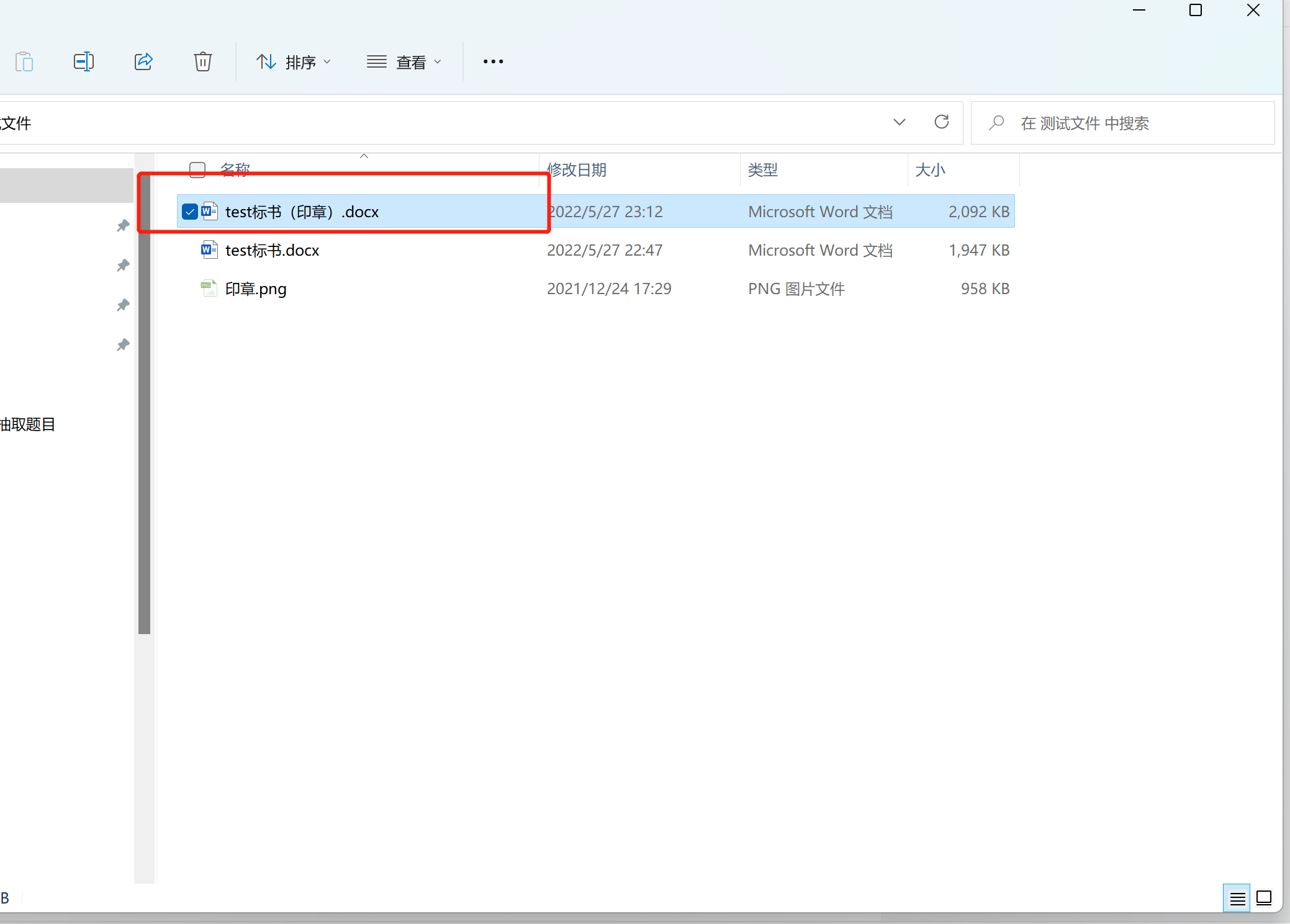Uncheck the test标书（印章）.docx checkbox
This screenshot has width=1290, height=924.
tap(190, 212)
